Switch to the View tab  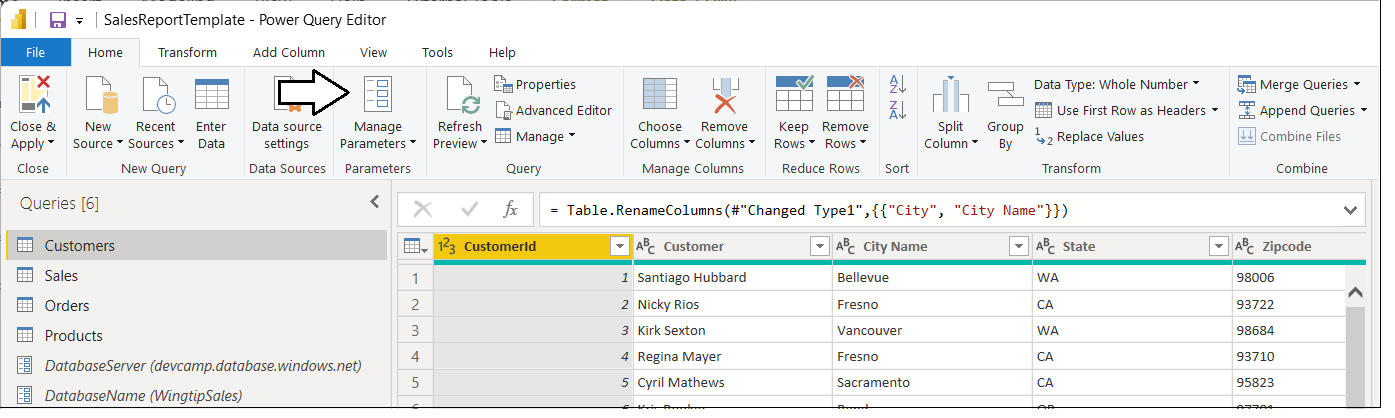373,52
